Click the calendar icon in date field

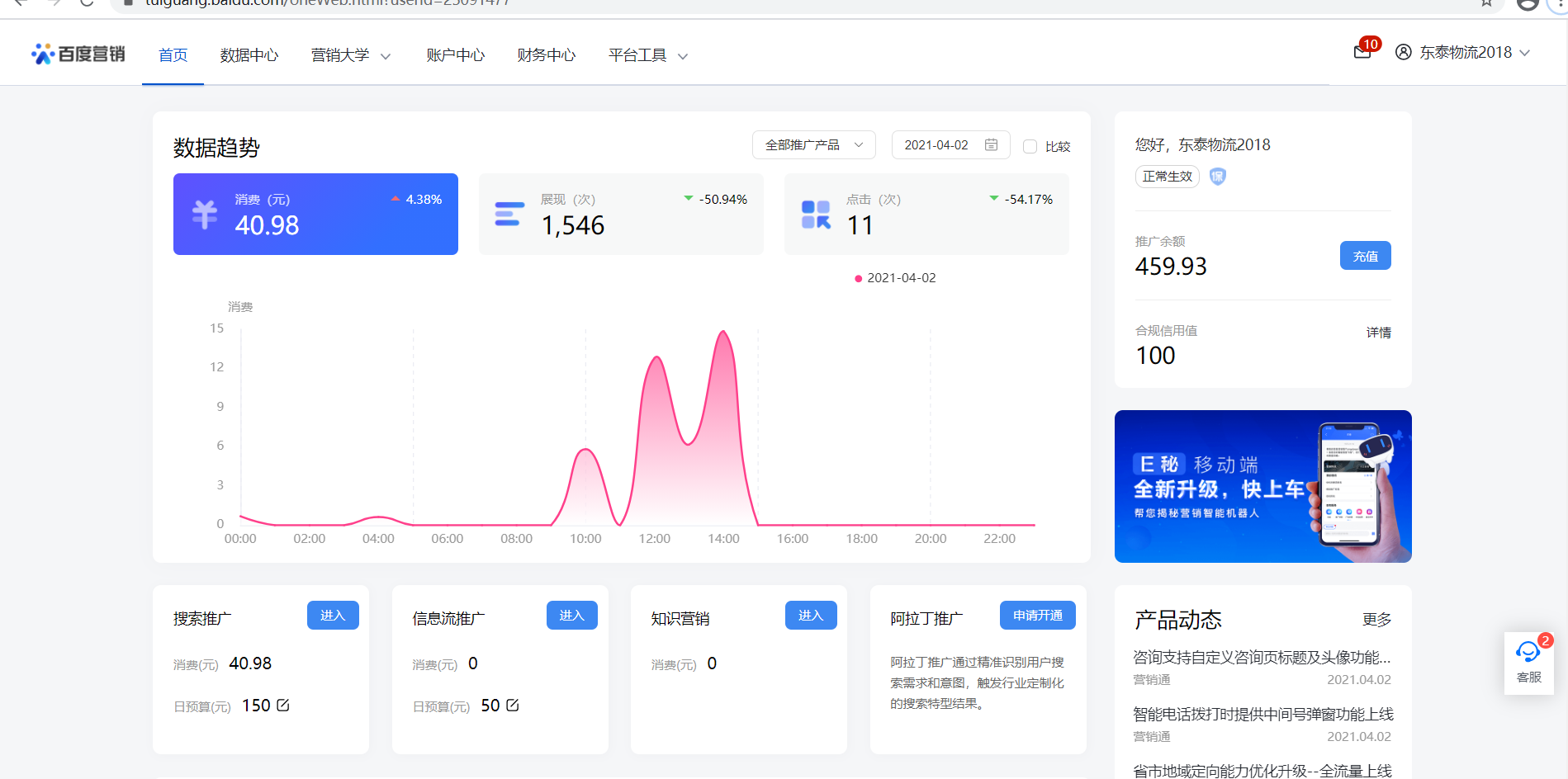tap(991, 144)
